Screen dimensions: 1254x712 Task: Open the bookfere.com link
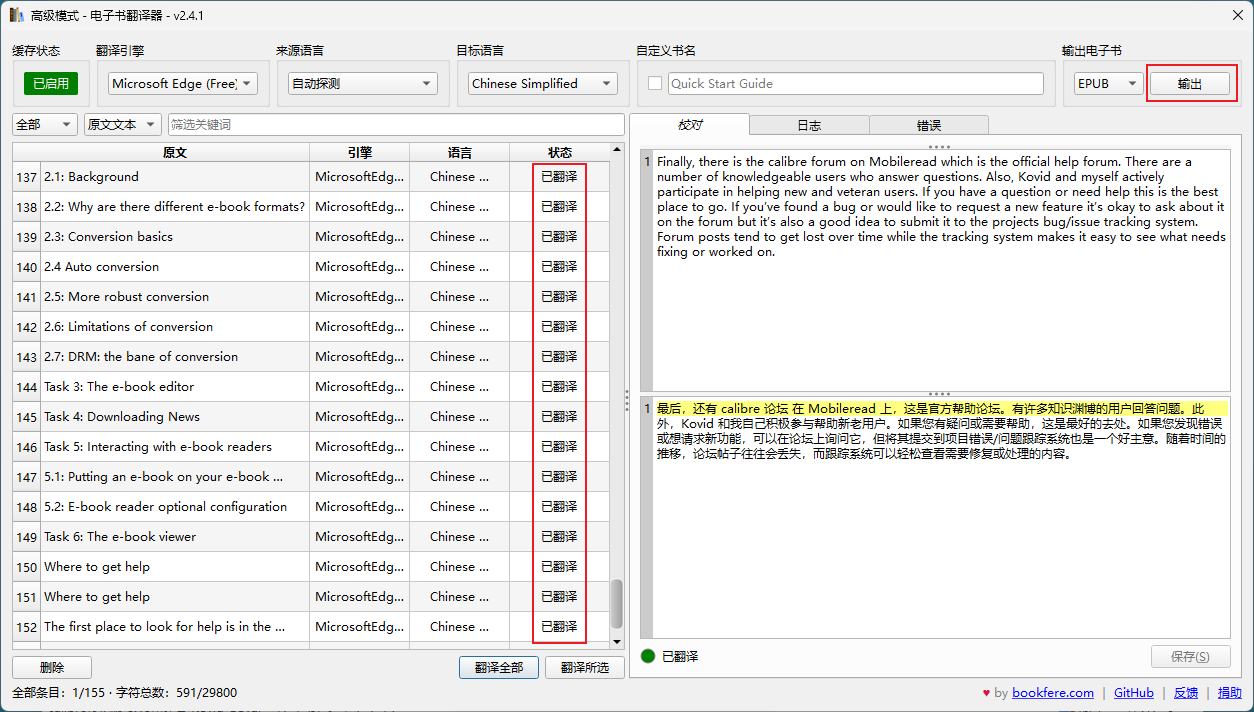(x=1053, y=693)
